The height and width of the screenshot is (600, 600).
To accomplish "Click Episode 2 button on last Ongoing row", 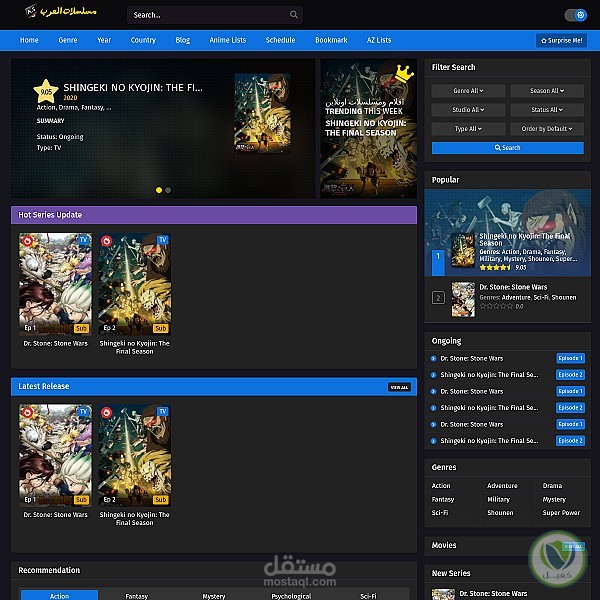I will tap(570, 441).
